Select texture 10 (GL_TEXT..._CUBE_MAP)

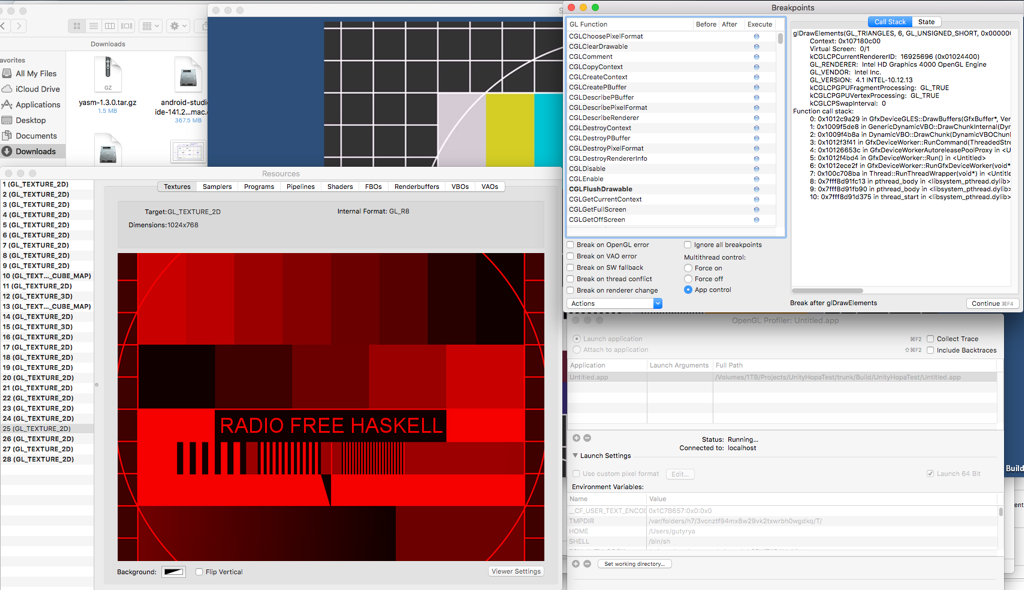click(47, 276)
